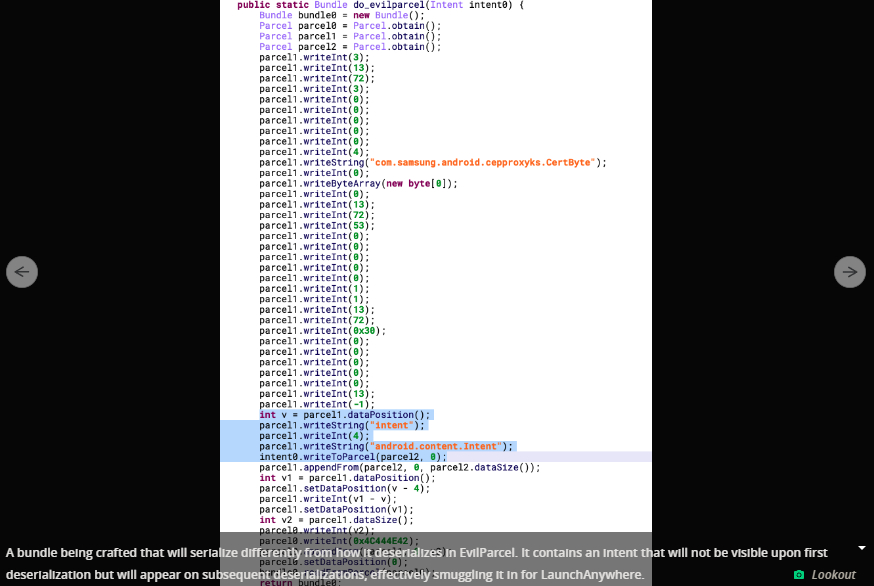The width and height of the screenshot is (874, 586).
Task: Click the com.samsung.android.cepproxyks.CertByte string
Action: click(x=483, y=162)
